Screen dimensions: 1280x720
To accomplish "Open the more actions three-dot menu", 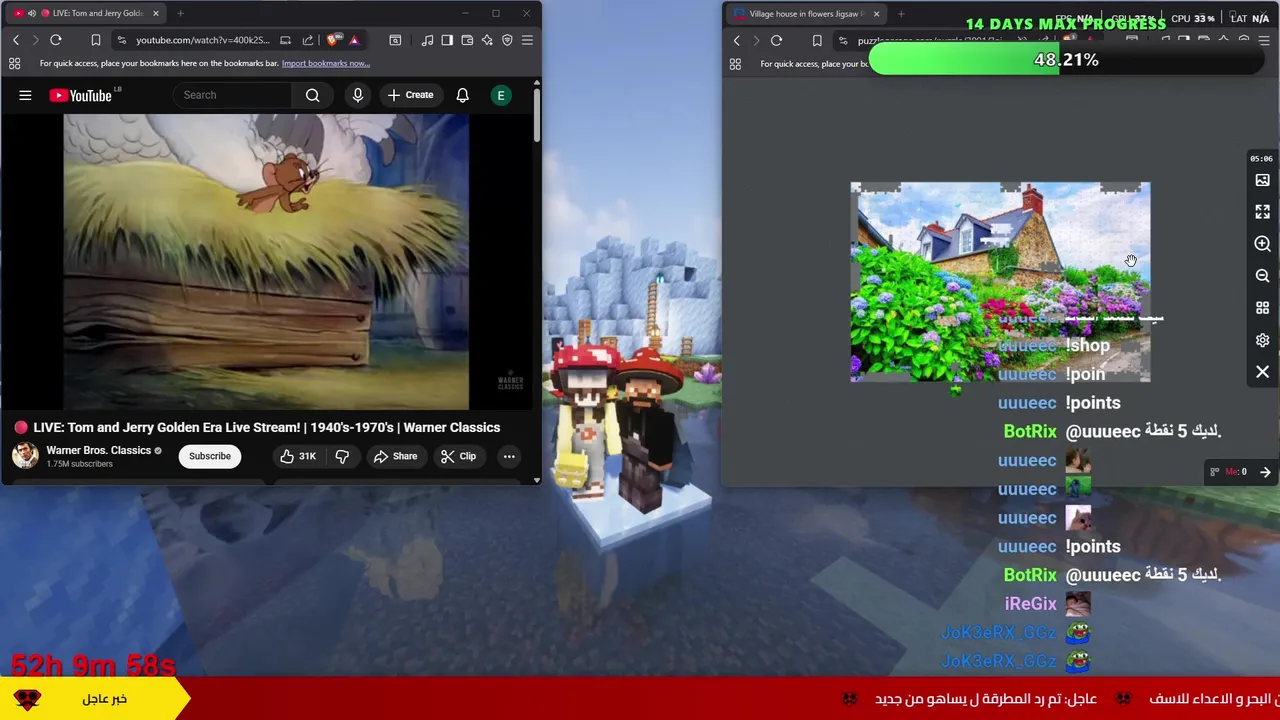I will tap(509, 456).
